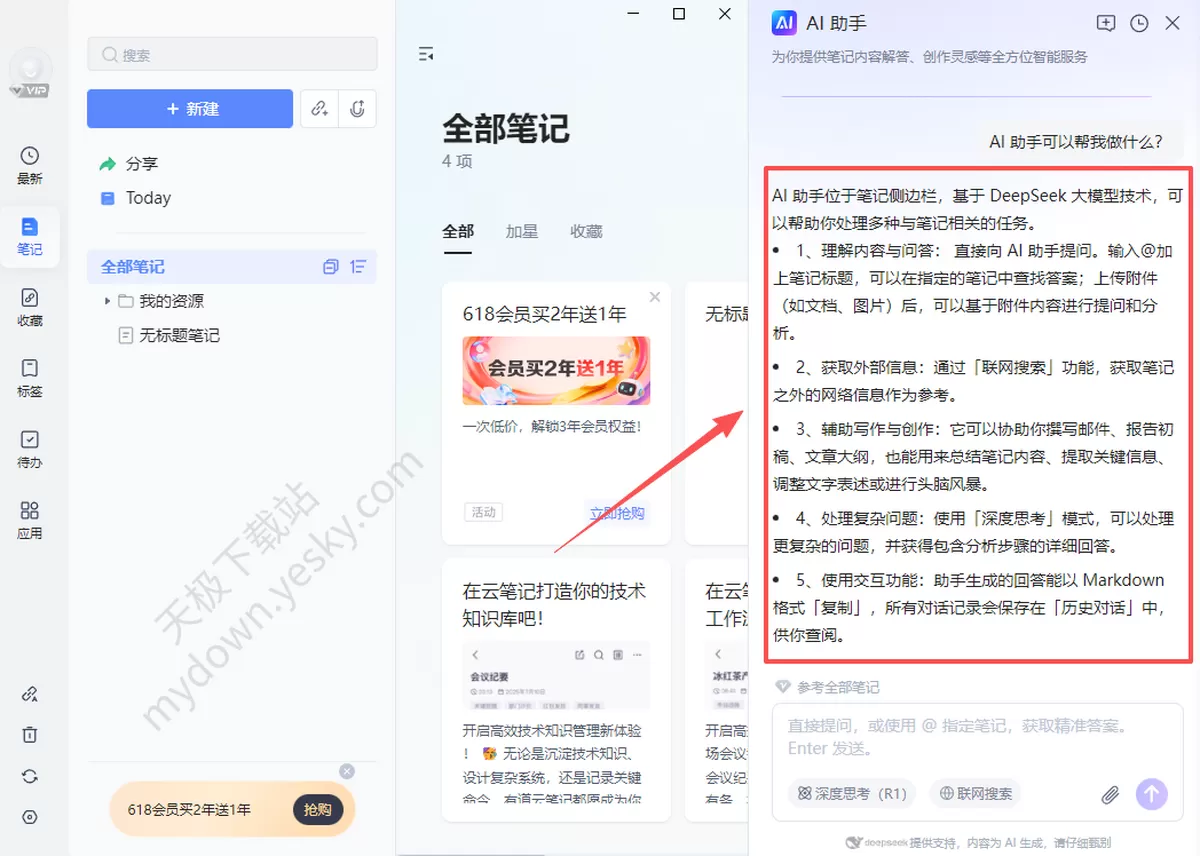
Task: Attach a file with the paperclip icon
Action: [1110, 795]
